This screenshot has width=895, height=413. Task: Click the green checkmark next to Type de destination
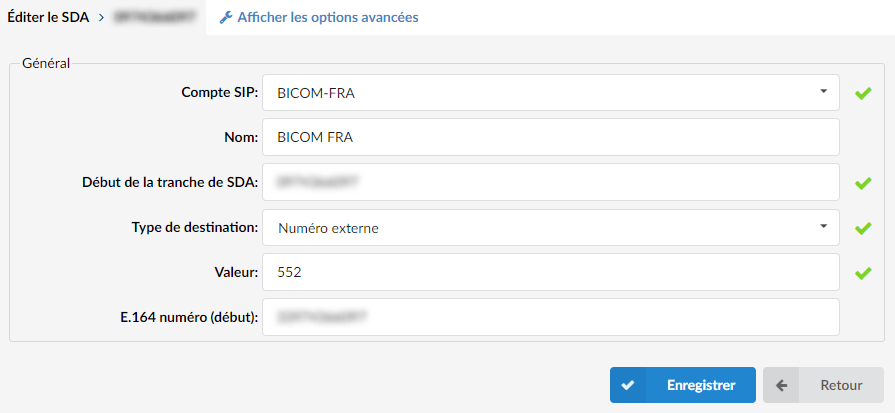[863, 228]
